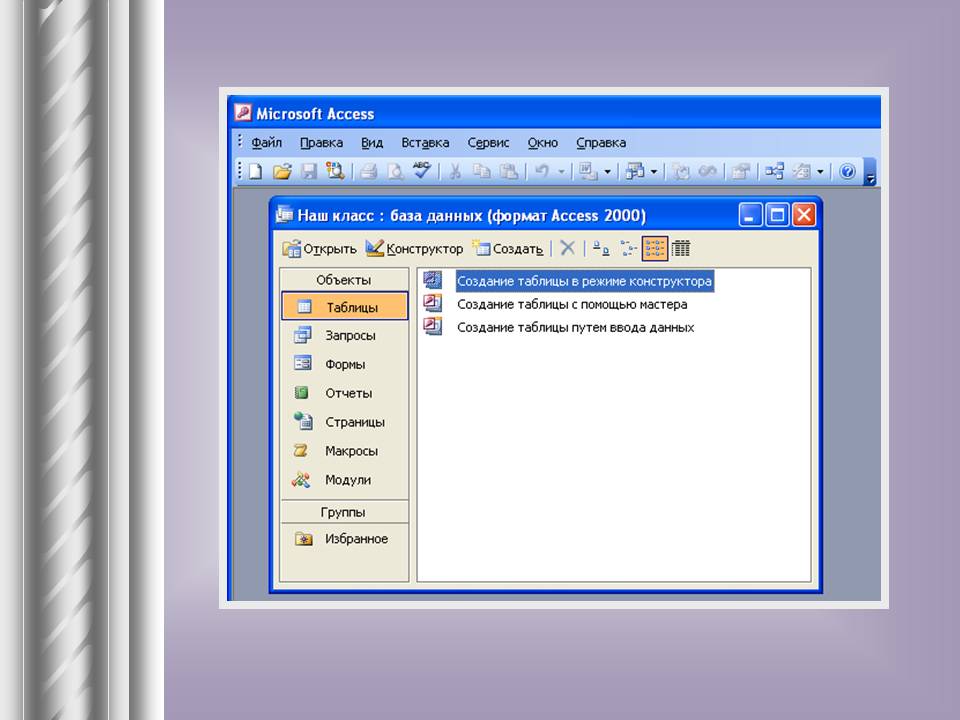Select Создание таблицы с помощью мастера
Viewport: 960px width, 720px height.
[x=571, y=305]
